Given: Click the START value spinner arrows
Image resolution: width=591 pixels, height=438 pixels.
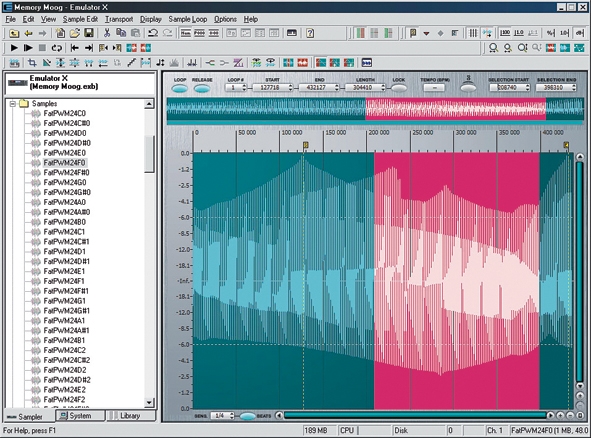Looking at the screenshot, I should coord(290,87).
